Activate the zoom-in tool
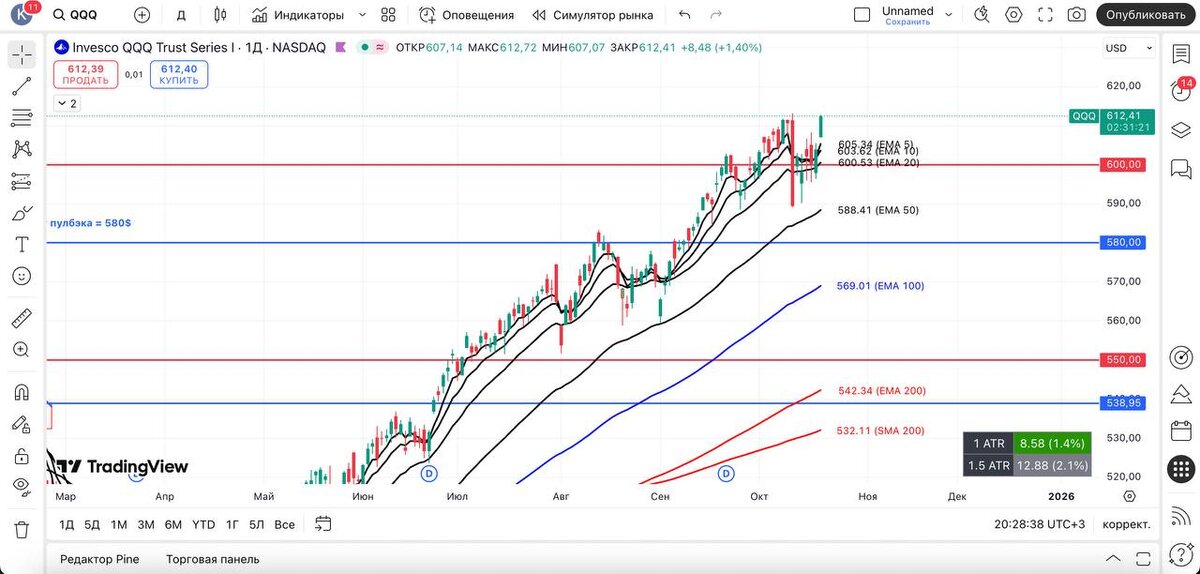The height and width of the screenshot is (574, 1200). click(x=22, y=349)
